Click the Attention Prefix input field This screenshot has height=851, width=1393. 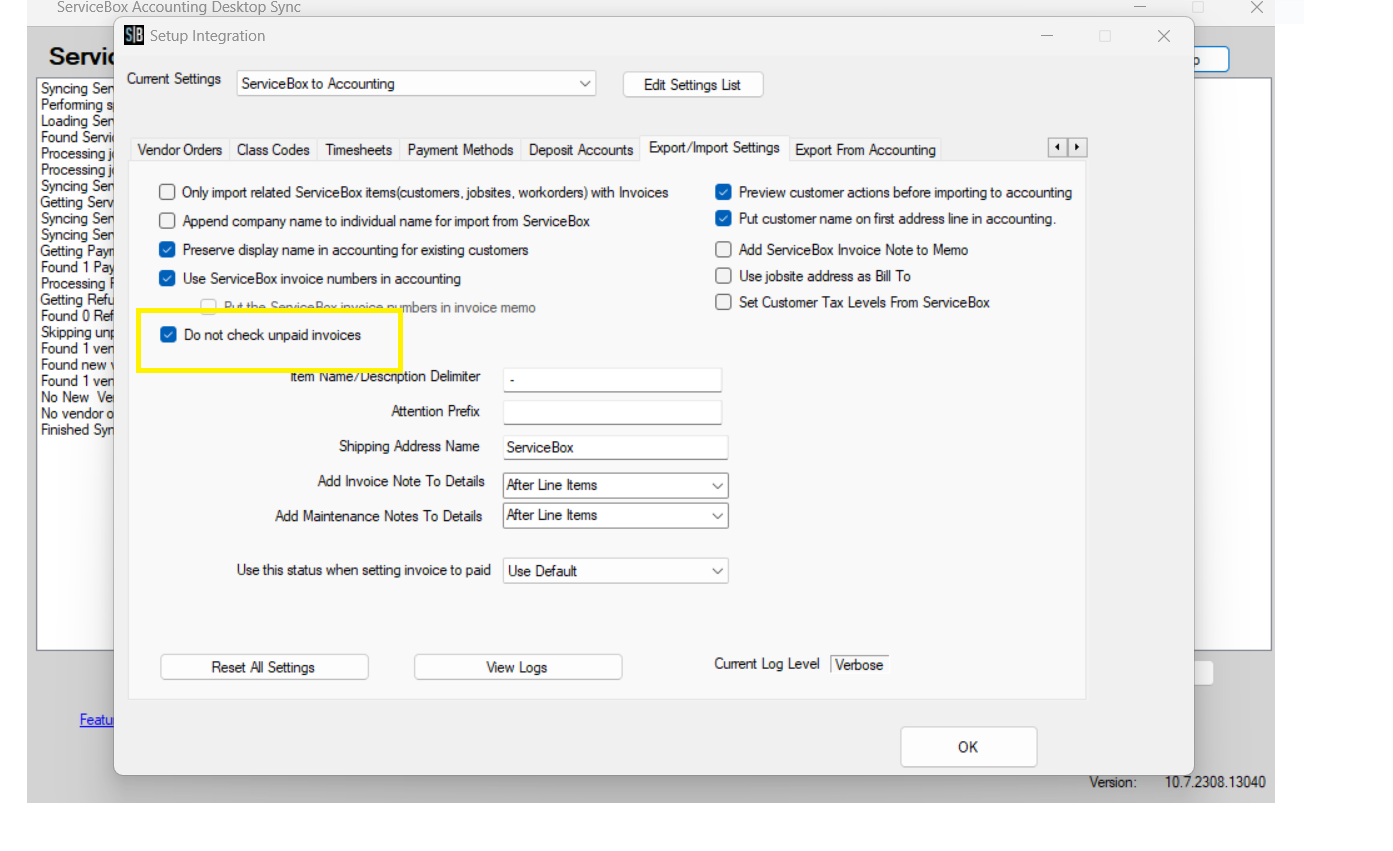tap(612, 412)
